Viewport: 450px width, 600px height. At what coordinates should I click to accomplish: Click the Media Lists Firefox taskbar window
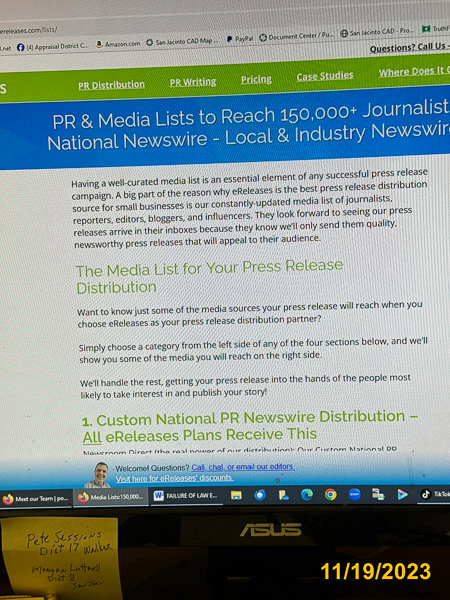click(111, 497)
